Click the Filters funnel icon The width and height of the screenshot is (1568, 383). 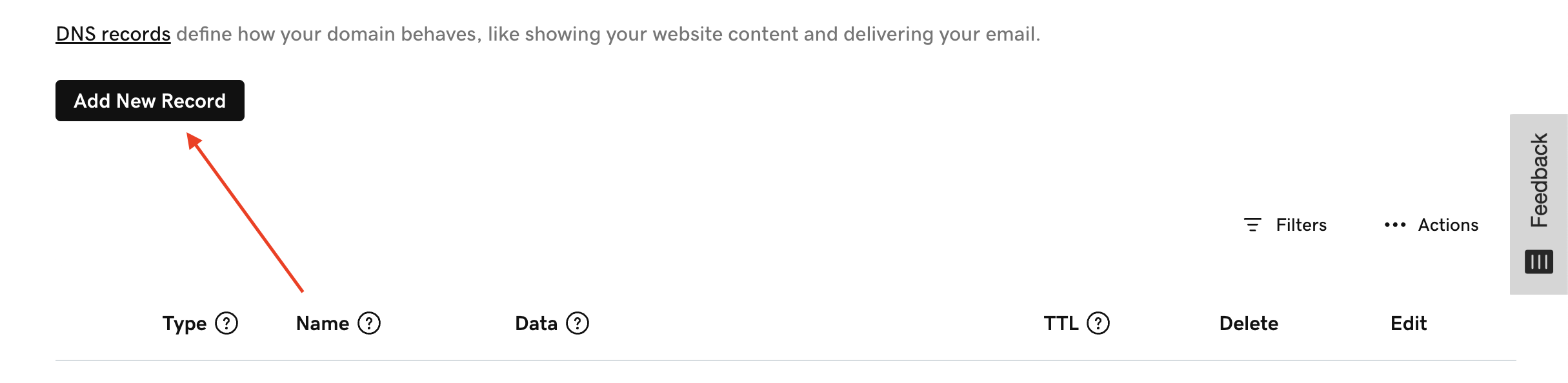[x=1252, y=224]
